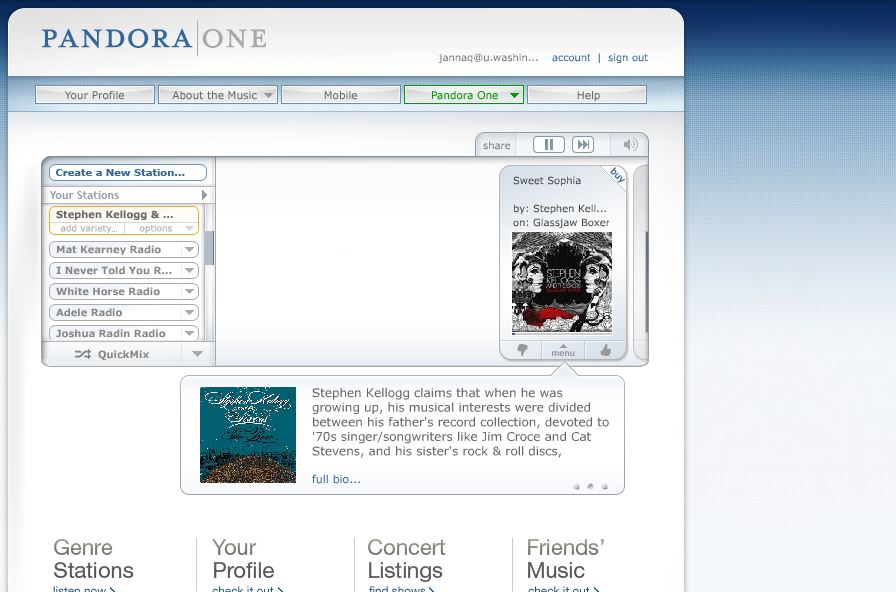Image resolution: width=896 pixels, height=592 pixels.
Task: Open the About the Music menu
Action: (218, 95)
